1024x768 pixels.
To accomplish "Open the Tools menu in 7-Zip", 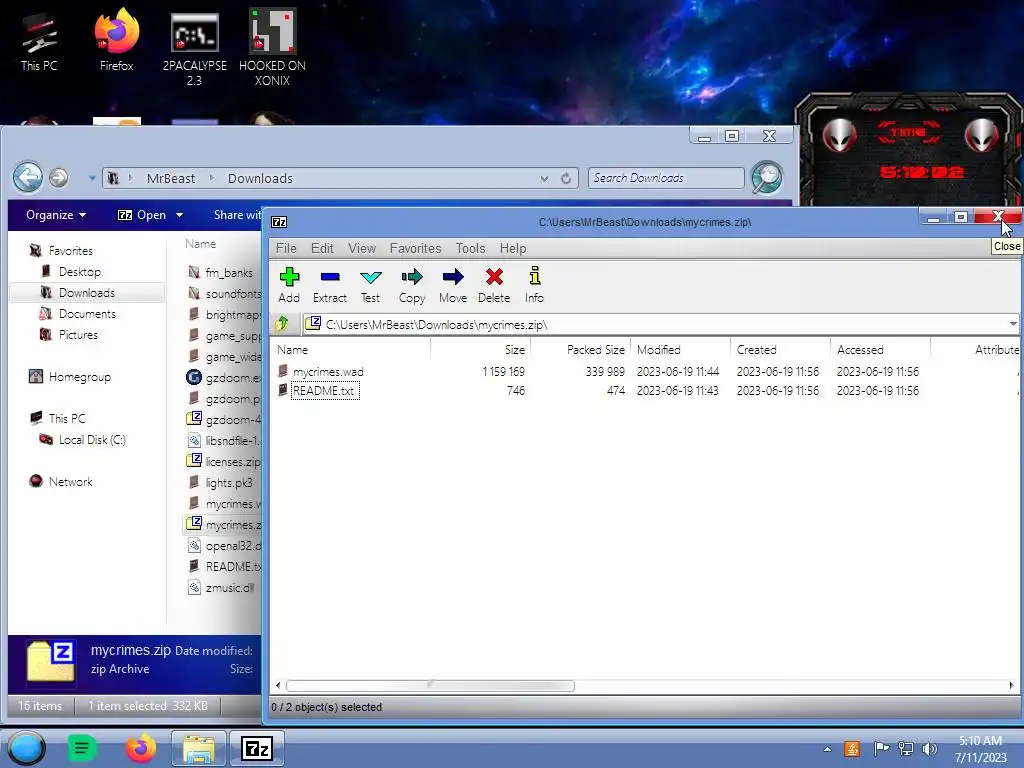I will pyautogui.click(x=470, y=248).
